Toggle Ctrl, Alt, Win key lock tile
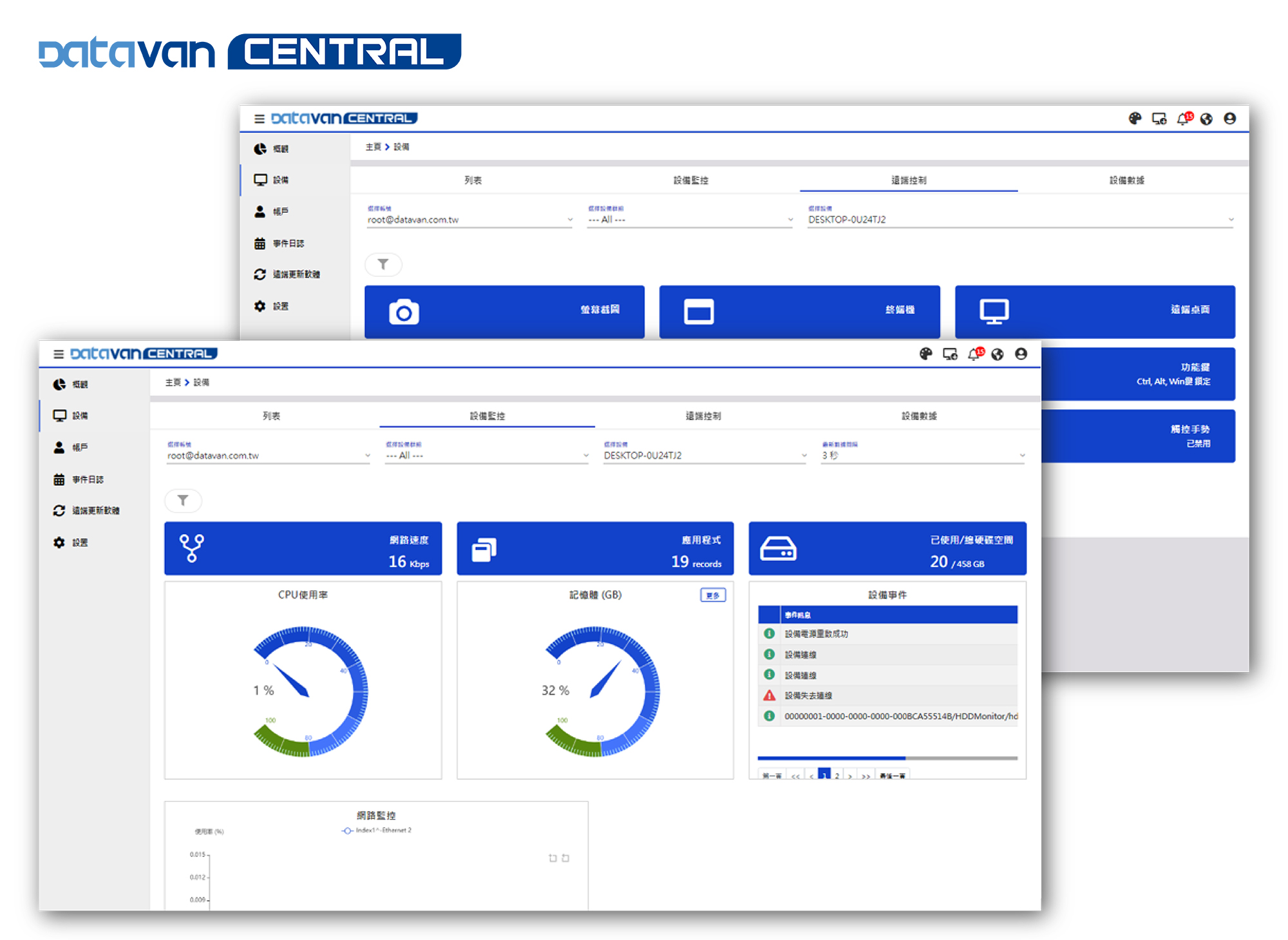This screenshot has width=1288, height=940. coord(1138,374)
